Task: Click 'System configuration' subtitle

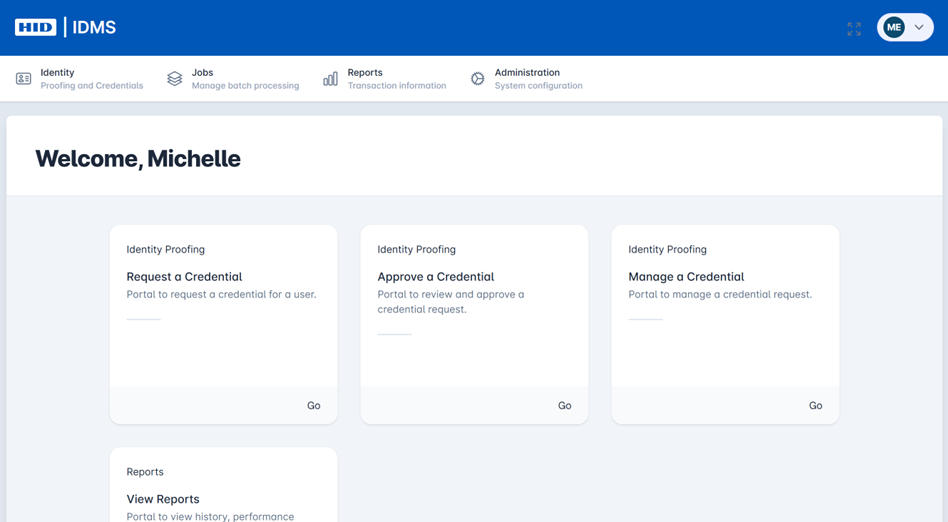Action: pos(539,86)
